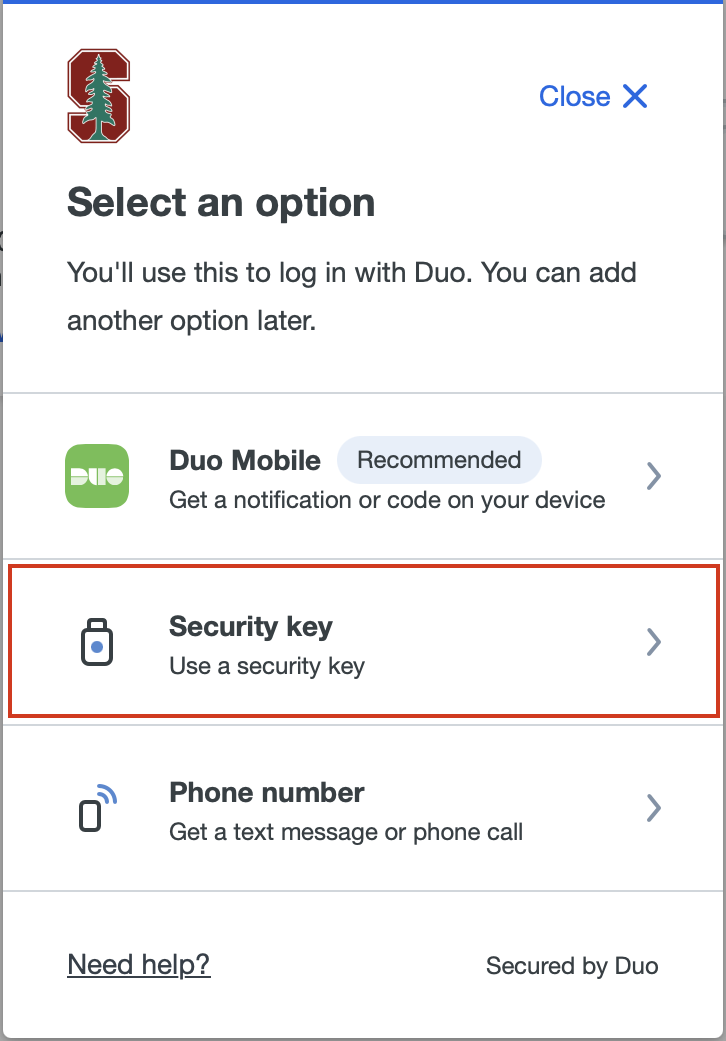Click the green Duo Mobile app icon
This screenshot has height=1041, width=726.
coord(97,475)
